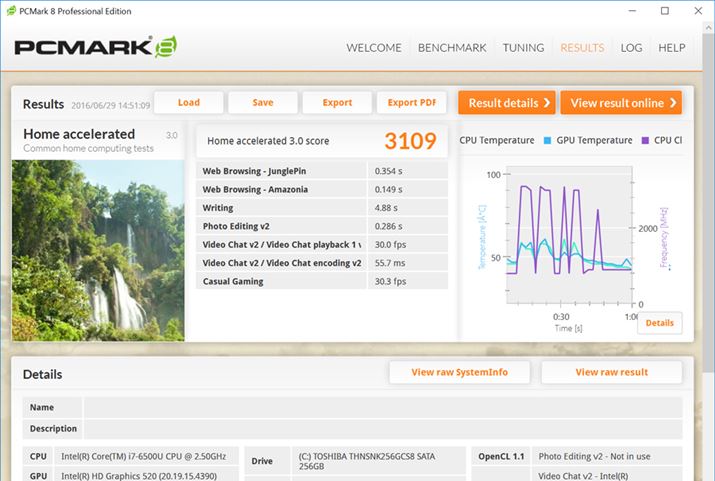This screenshot has height=481, width=715.
Task: Click the Video Chat encoding v2 row
Action: pyautogui.click(x=322, y=263)
